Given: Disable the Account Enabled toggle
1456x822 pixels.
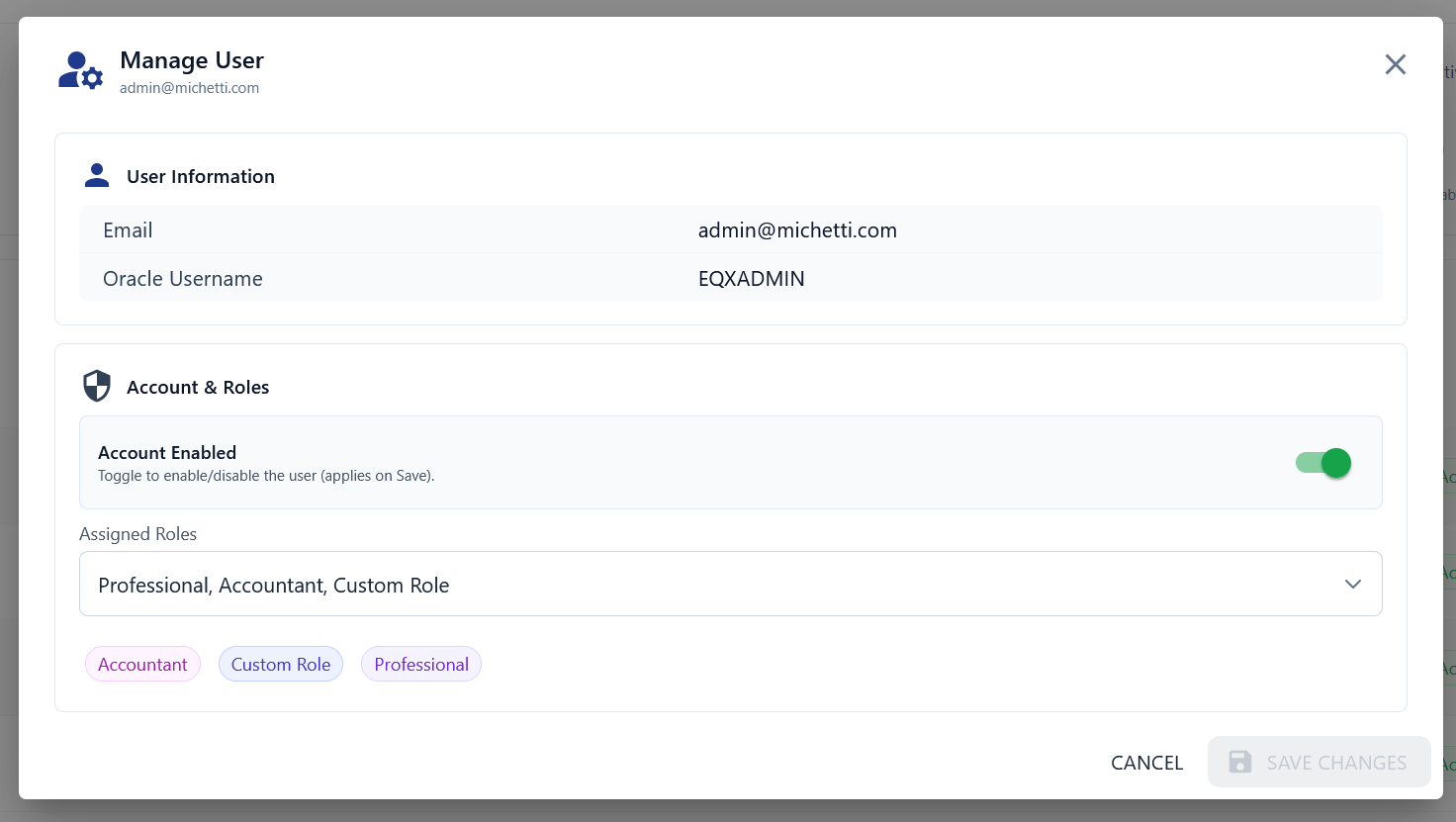Looking at the screenshot, I should pos(1322,462).
